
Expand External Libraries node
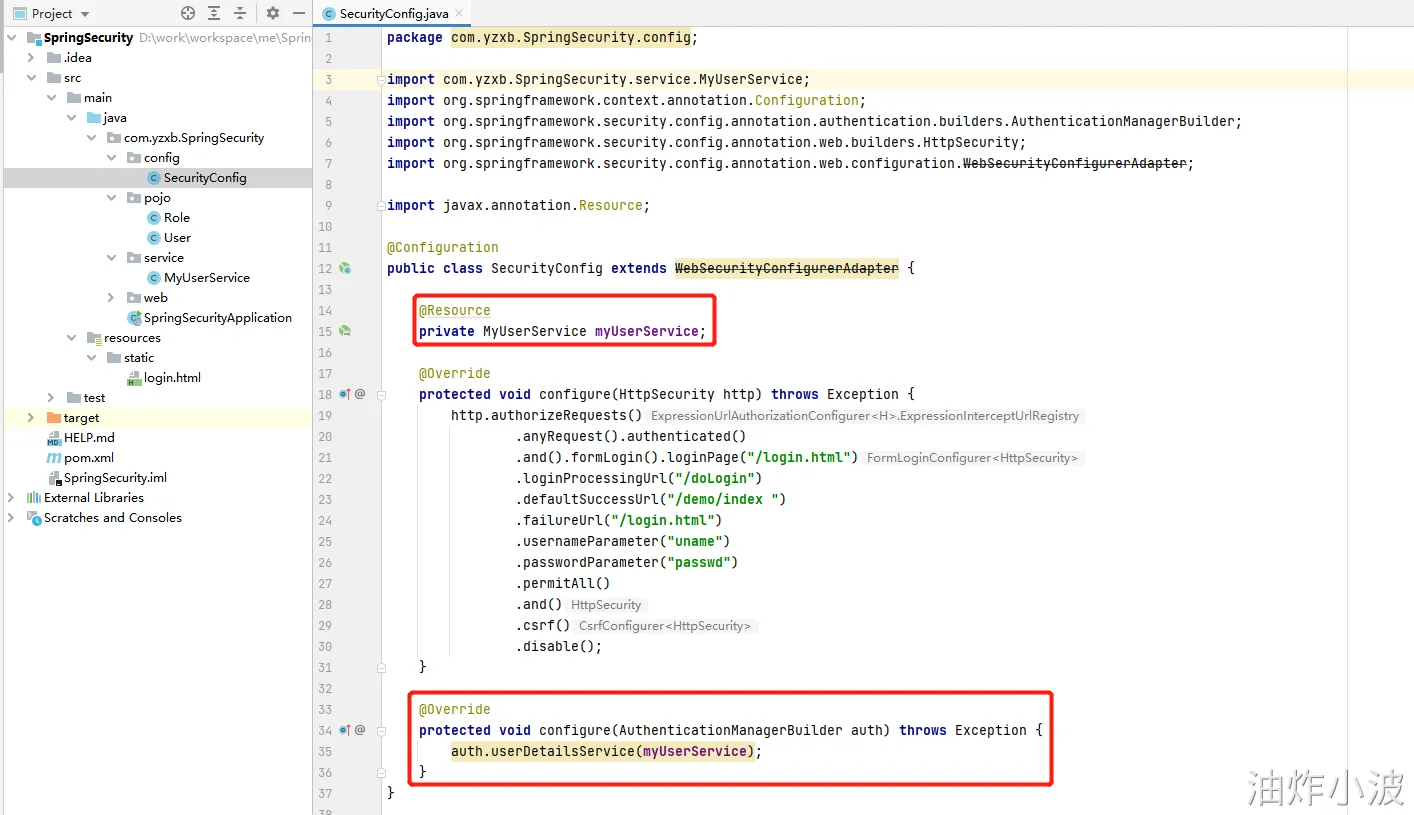pyautogui.click(x=12, y=498)
